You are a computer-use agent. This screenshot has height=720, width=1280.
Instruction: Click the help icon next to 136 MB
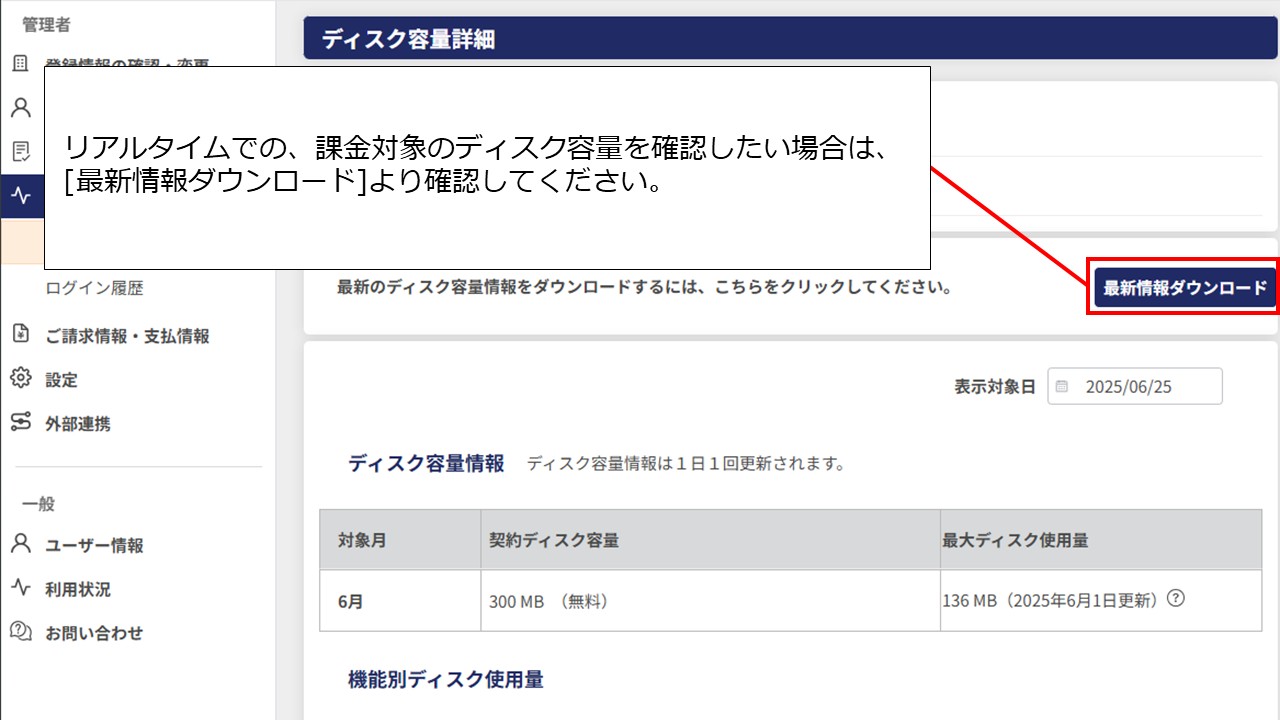[x=1176, y=599]
